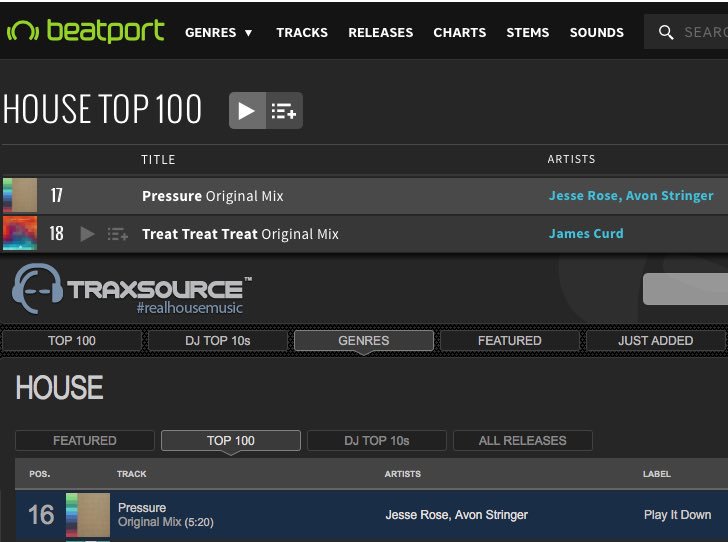Open Sounds in Beatport nav
This screenshot has height=542, width=728.
click(597, 33)
